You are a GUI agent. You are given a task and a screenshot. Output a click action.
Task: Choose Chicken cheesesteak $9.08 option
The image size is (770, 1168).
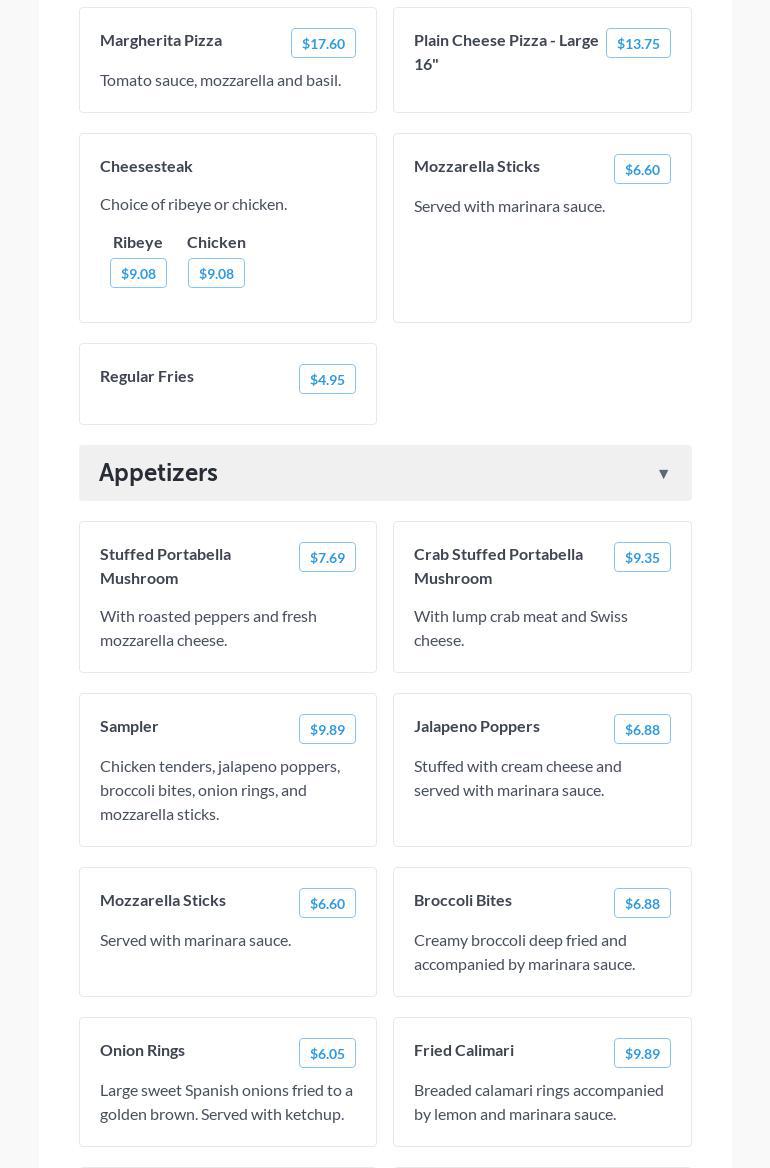click(x=216, y=273)
